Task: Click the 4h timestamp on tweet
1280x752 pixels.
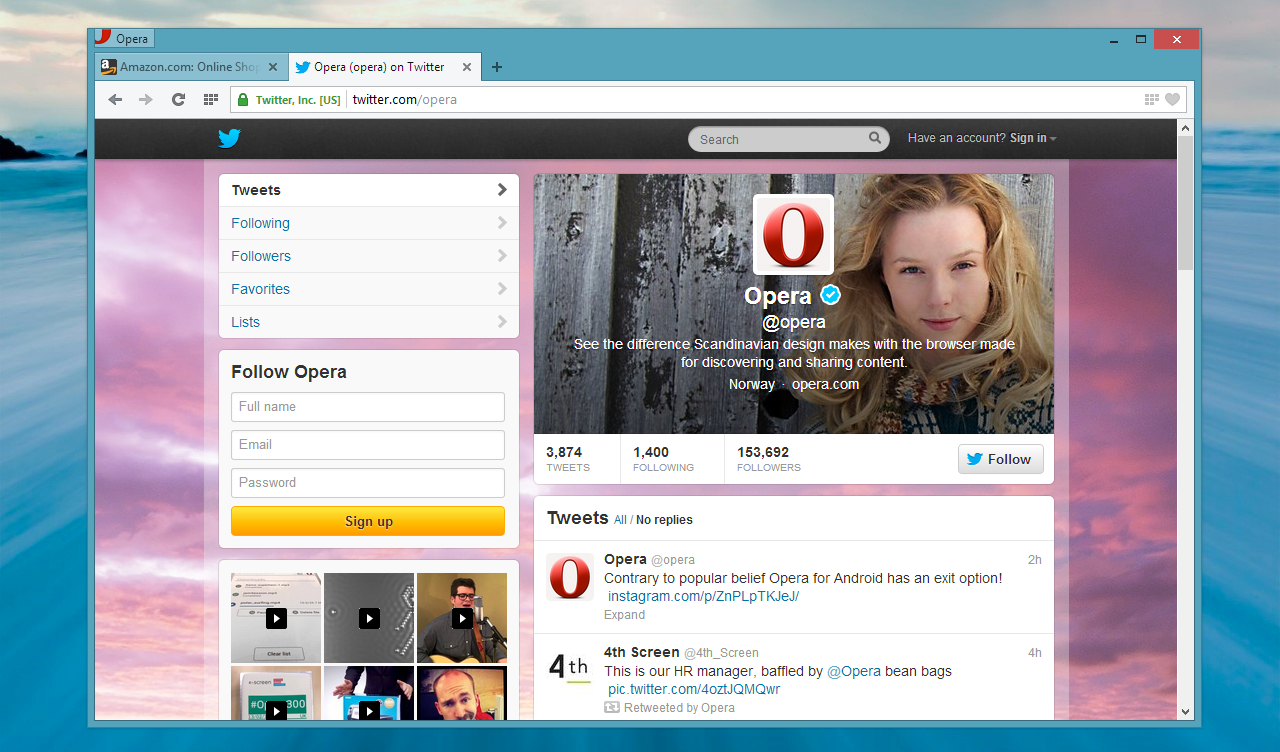Action: (x=1034, y=653)
